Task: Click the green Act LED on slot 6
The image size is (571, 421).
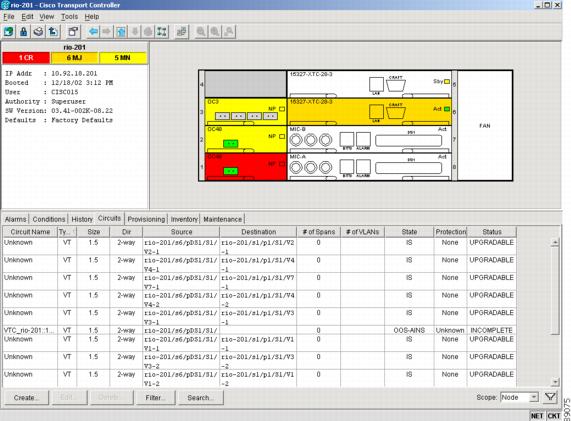Action: [x=447, y=109]
